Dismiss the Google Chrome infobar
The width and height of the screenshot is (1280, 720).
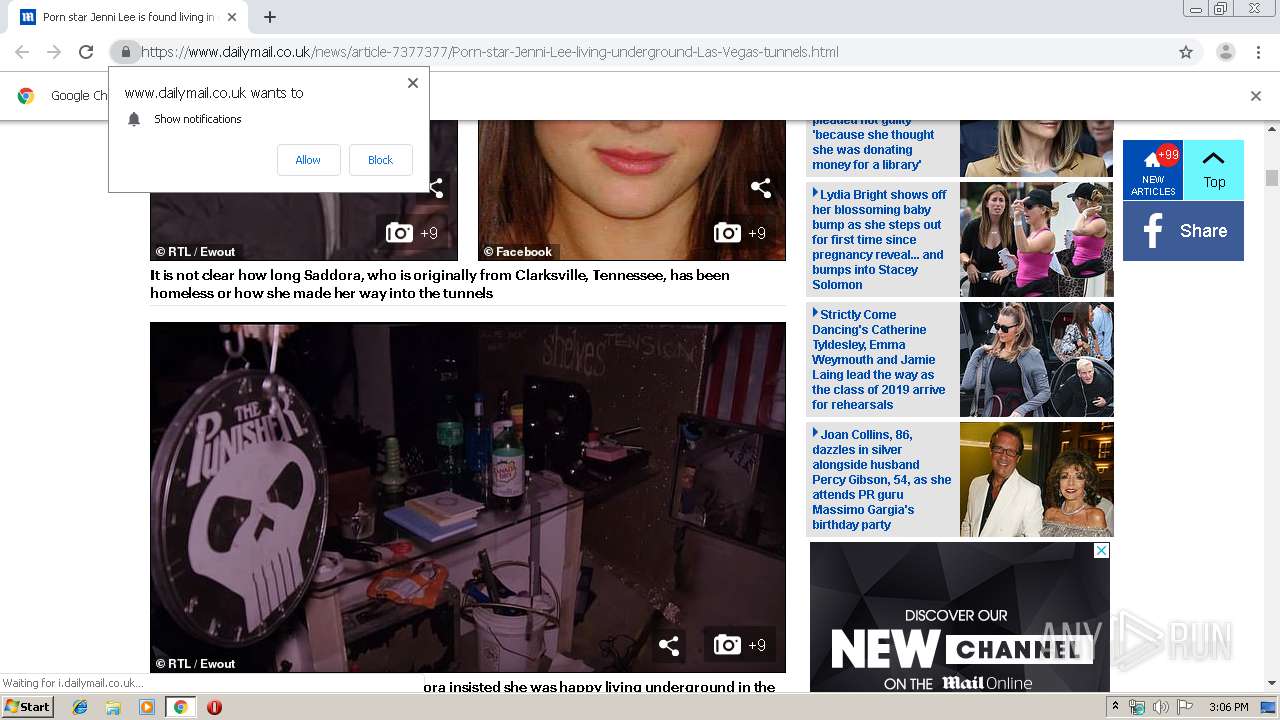[x=1256, y=96]
